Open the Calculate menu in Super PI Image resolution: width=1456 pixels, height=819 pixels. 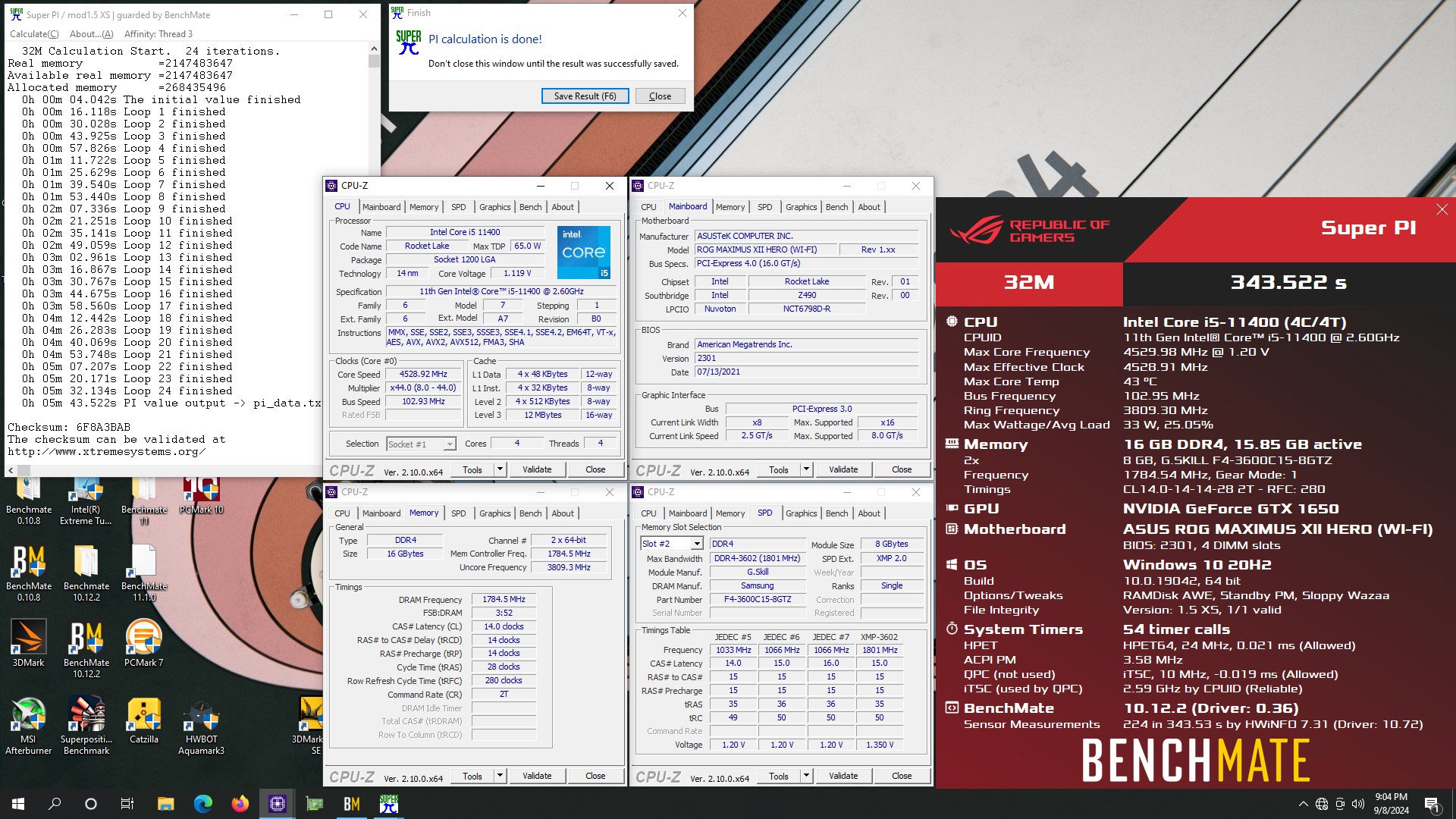tap(34, 34)
